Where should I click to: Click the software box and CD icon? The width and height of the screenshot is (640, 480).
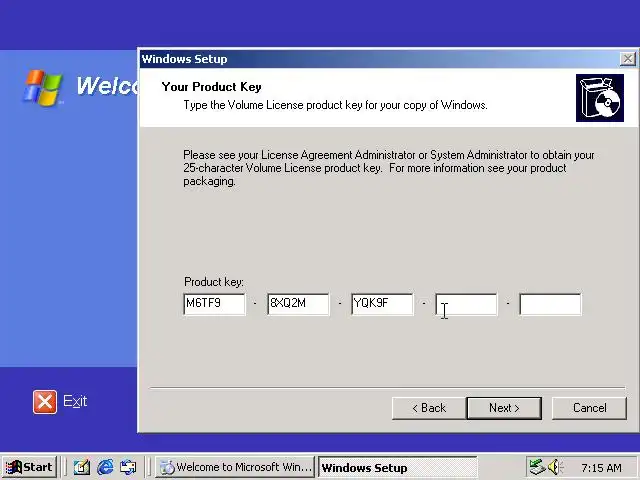click(600, 98)
